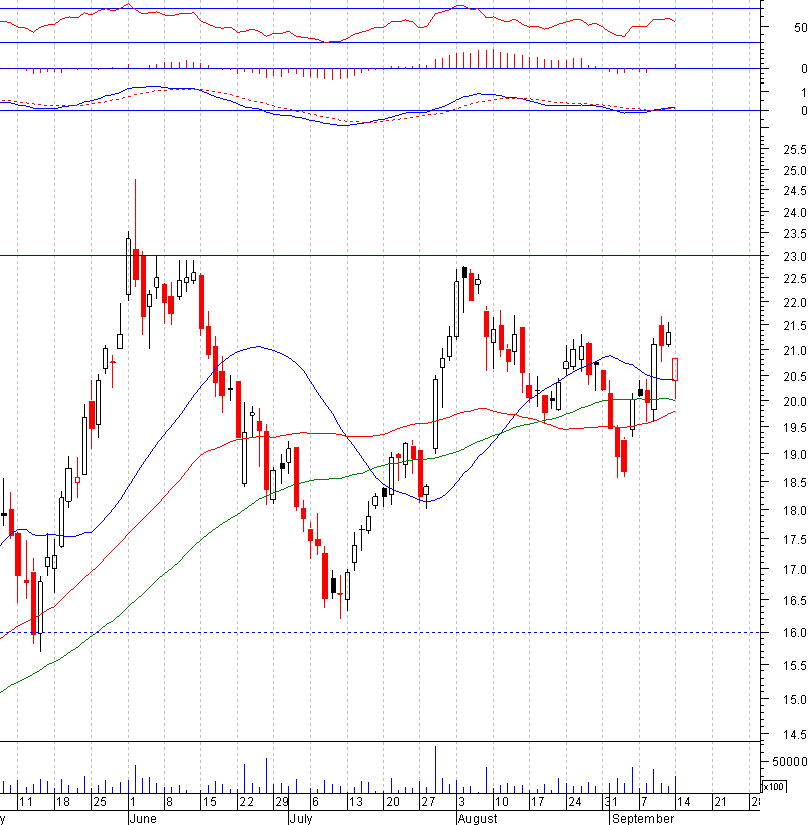Select the 21.0 price axis label
This screenshot has height=825, width=811.
(x=795, y=351)
